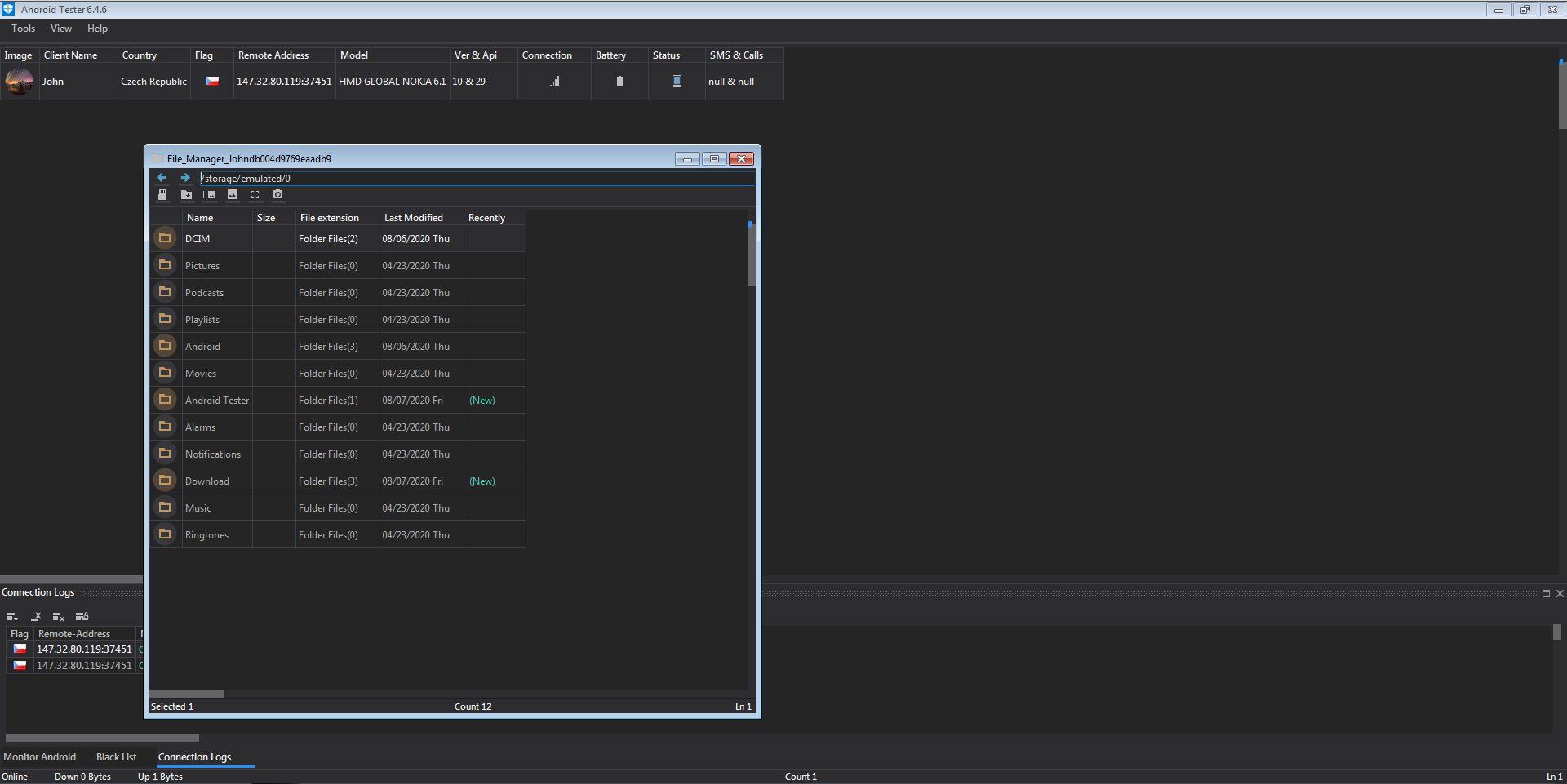Screen dimensions: 1567x784
Task: Click main window vertical scrollbar at right
Action: 1562,94
